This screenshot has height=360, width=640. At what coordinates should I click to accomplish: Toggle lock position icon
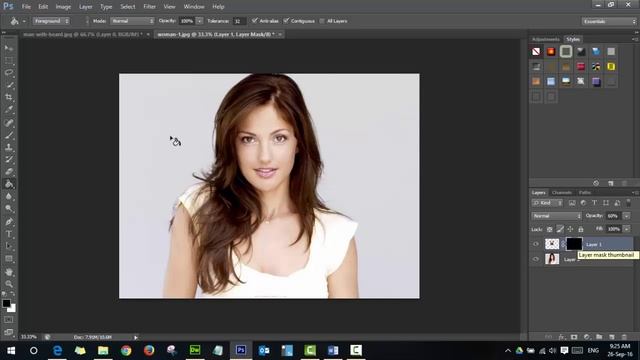point(570,229)
